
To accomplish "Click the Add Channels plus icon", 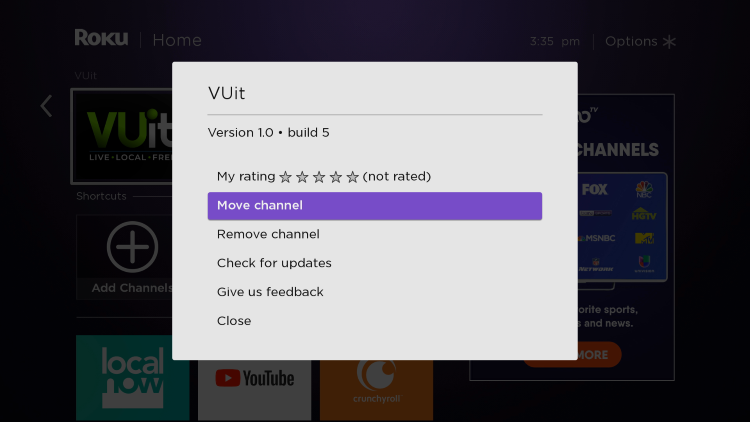I will click(132, 247).
